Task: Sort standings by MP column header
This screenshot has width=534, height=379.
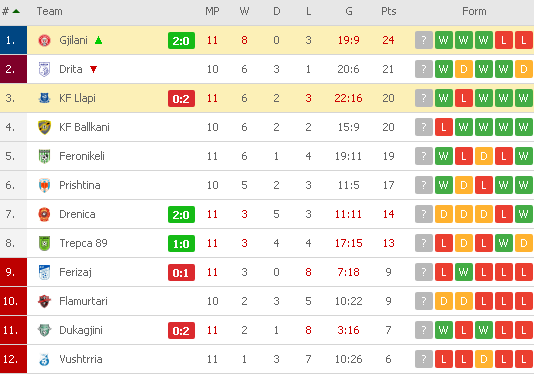Action: coord(212,11)
